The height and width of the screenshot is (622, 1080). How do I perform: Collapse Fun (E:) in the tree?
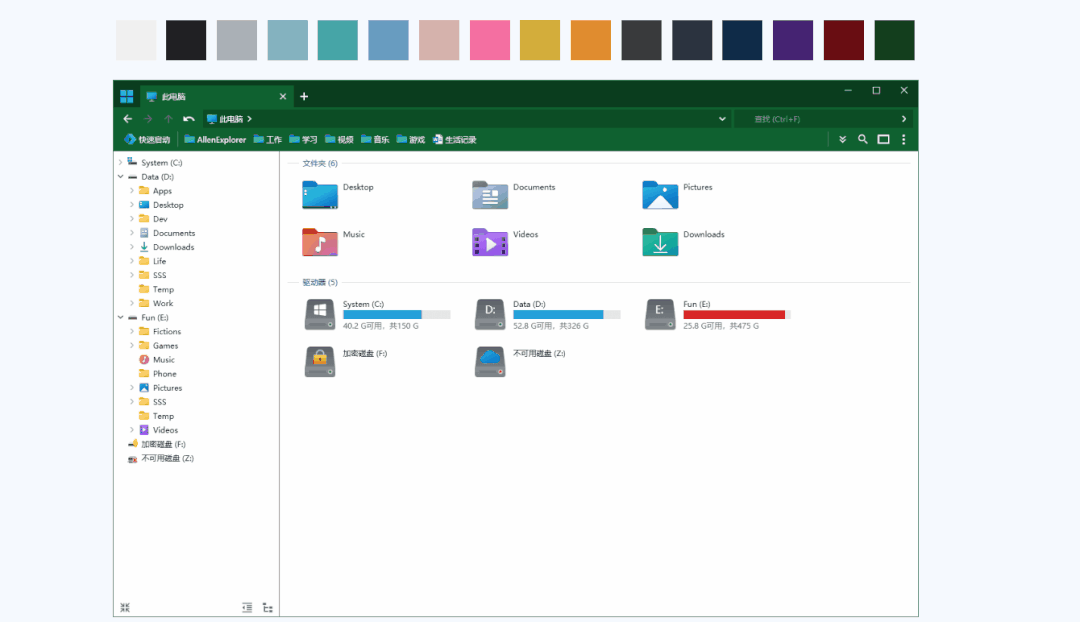click(x=121, y=318)
